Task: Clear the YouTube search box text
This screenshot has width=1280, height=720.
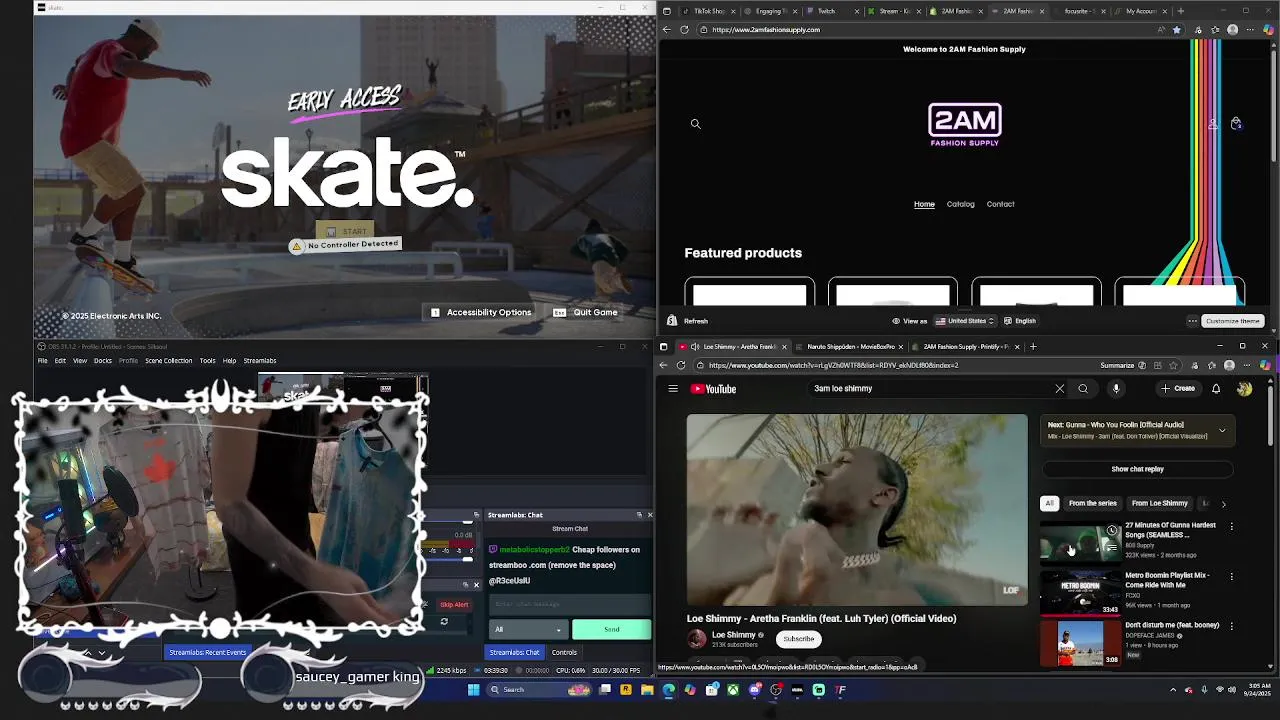Action: pyautogui.click(x=1059, y=389)
